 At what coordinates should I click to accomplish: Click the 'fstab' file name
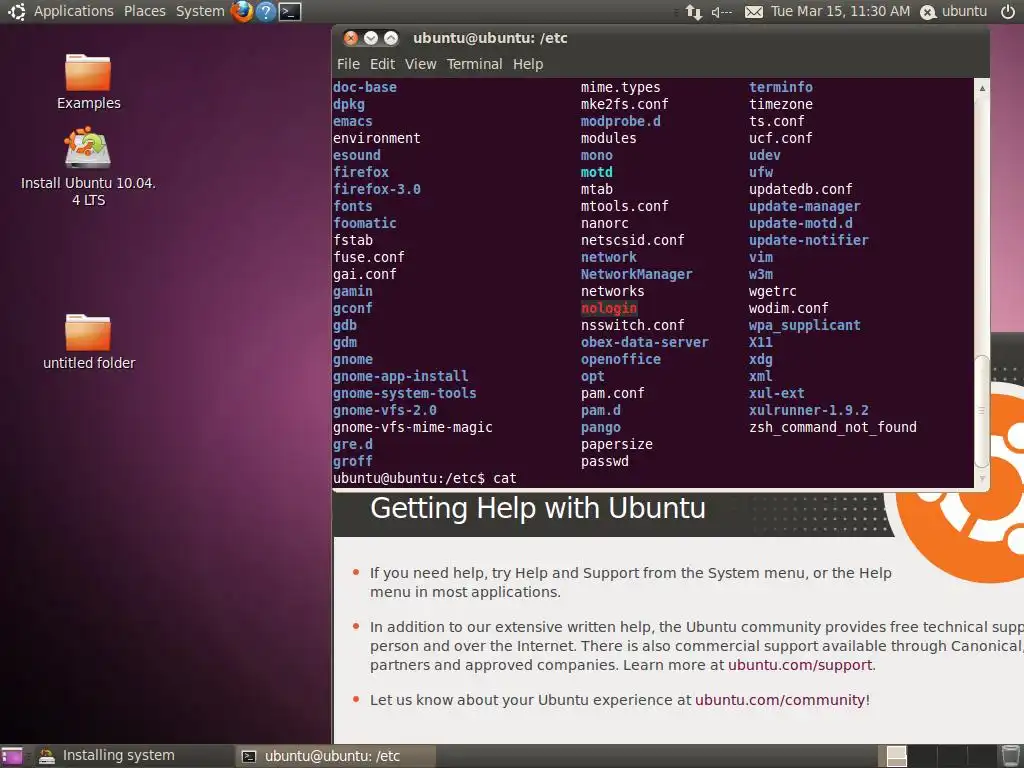coord(353,240)
